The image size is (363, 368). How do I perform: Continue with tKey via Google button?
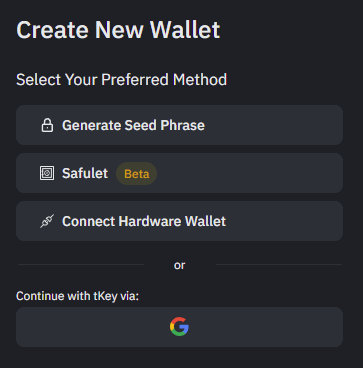coord(179,327)
